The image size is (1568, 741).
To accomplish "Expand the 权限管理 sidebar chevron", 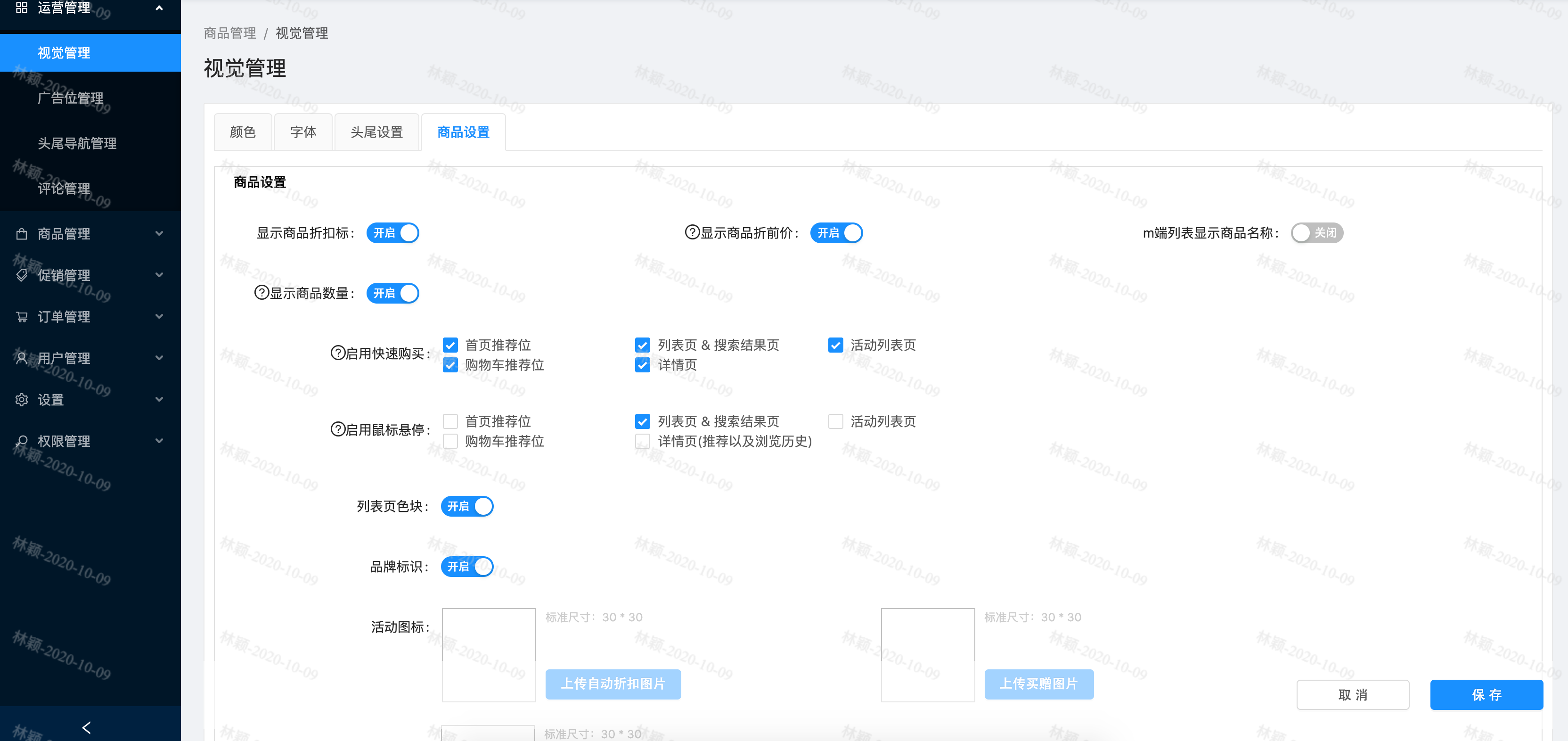I will tap(159, 440).
